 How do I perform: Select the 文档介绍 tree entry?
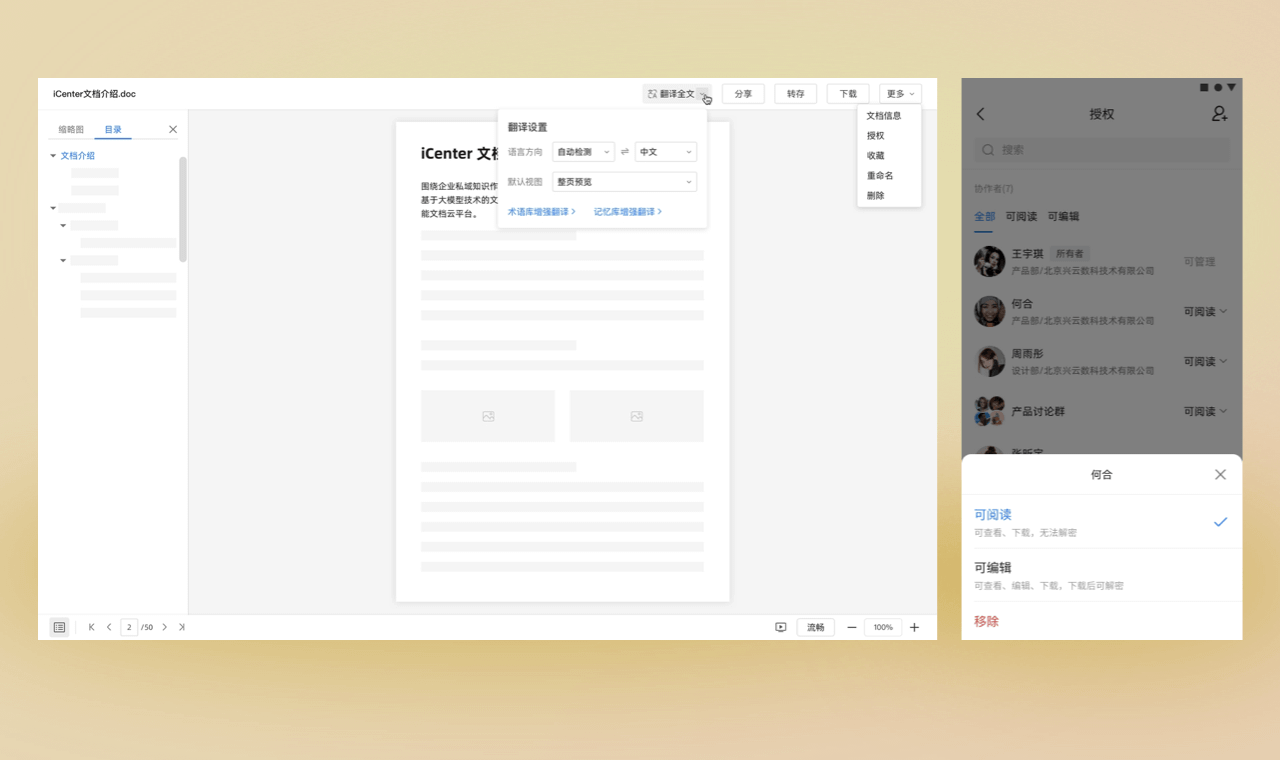78,156
